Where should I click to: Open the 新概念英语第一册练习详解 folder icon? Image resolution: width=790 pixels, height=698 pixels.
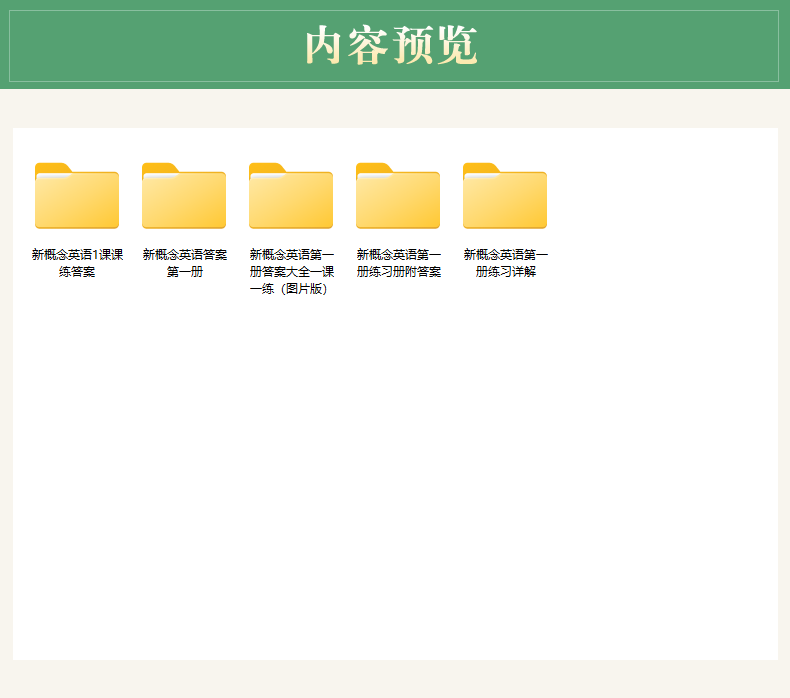click(505, 196)
